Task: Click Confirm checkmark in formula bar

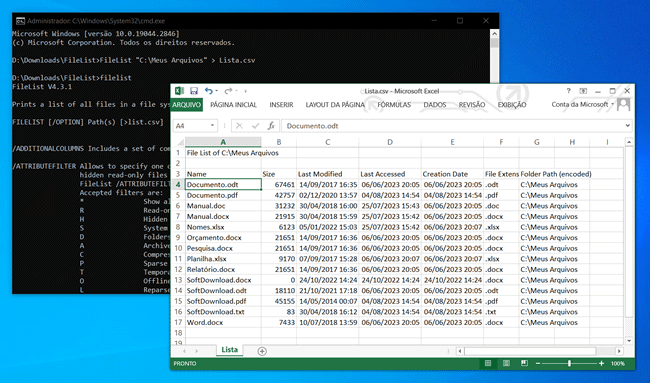Action: point(255,126)
